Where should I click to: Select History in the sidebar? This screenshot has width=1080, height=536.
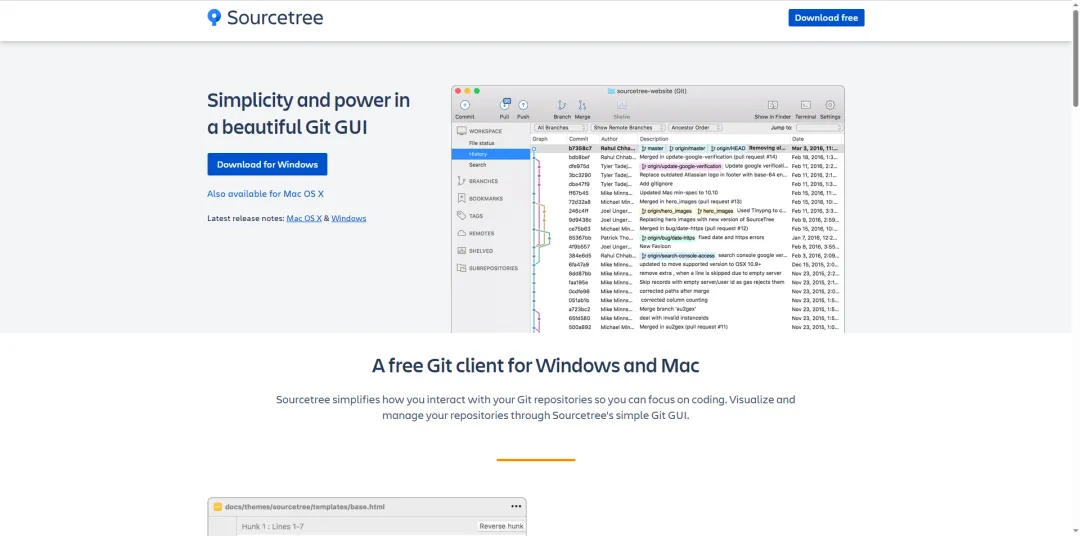(x=491, y=154)
